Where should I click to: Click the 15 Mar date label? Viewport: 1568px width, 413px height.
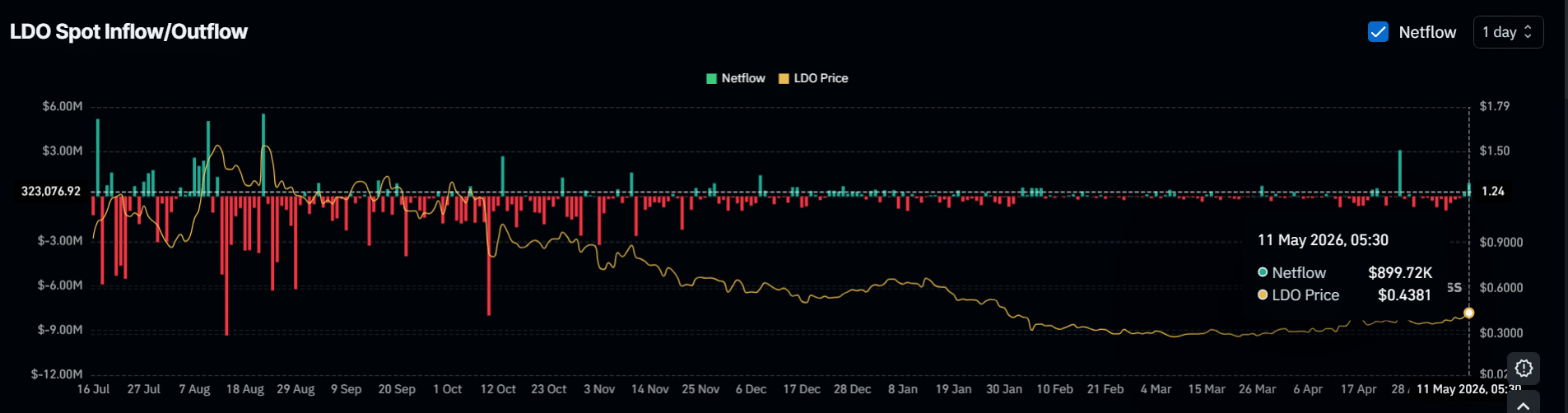pyautogui.click(x=1207, y=389)
